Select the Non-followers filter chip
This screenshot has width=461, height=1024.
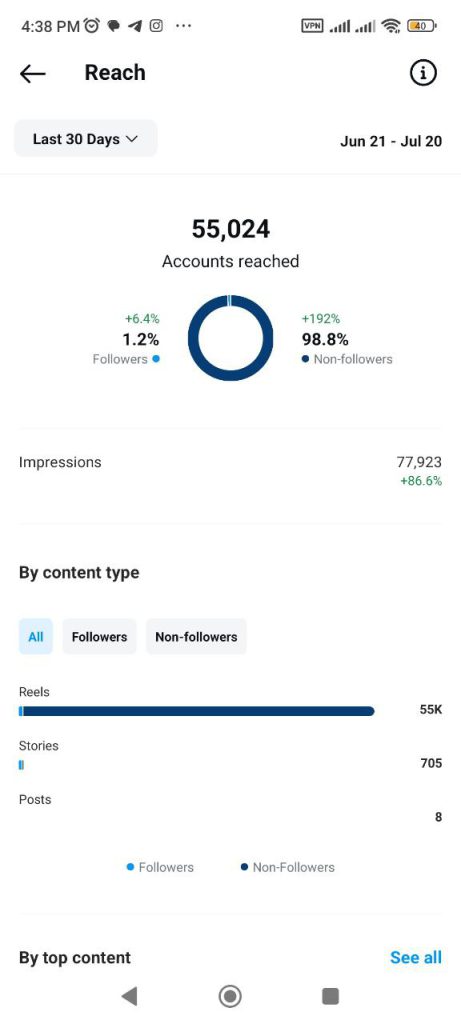(196, 637)
